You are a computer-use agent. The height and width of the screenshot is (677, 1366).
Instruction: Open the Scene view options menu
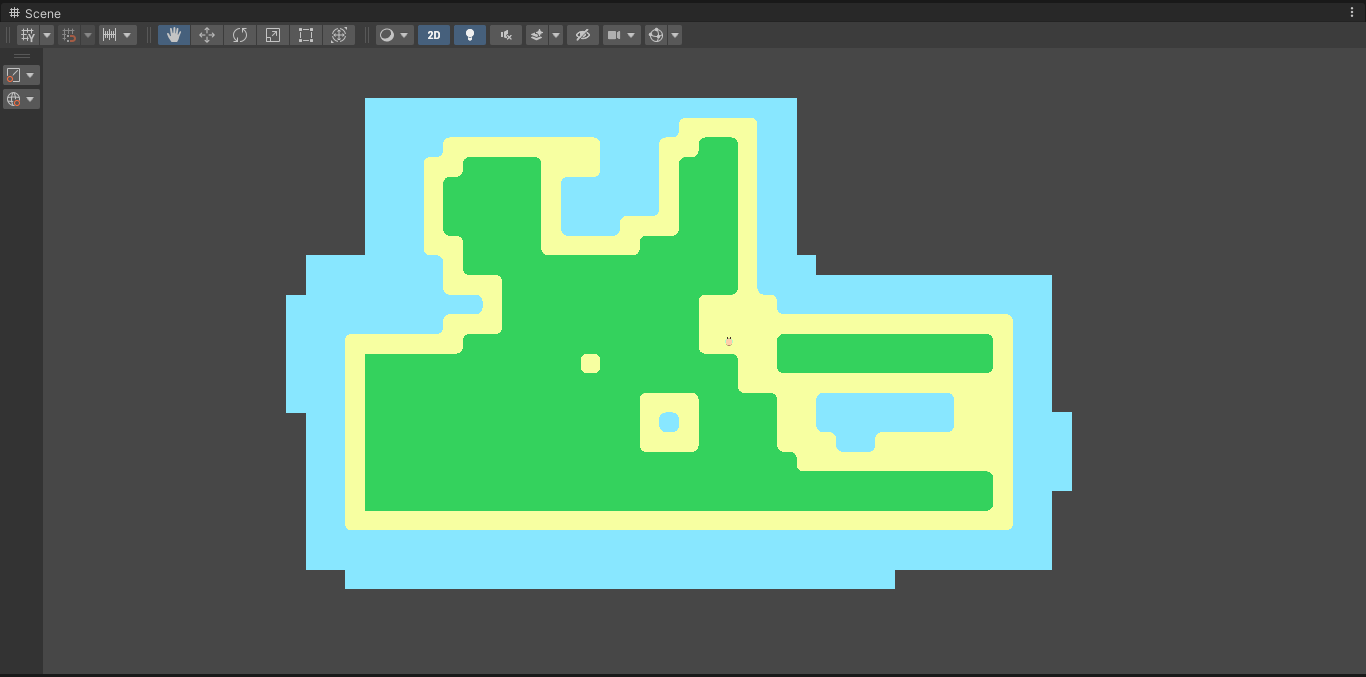(x=1353, y=11)
